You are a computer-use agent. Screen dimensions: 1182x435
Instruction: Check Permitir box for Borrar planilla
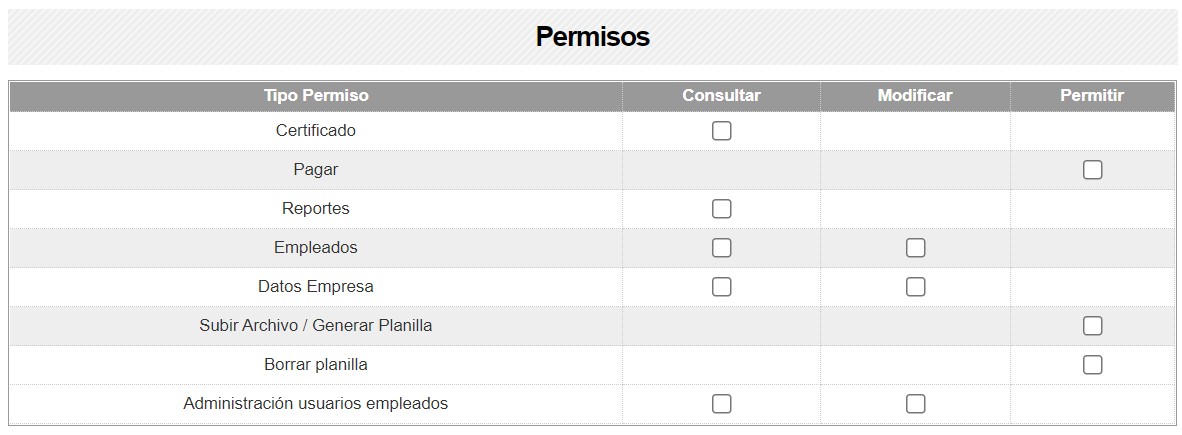pos(1092,365)
